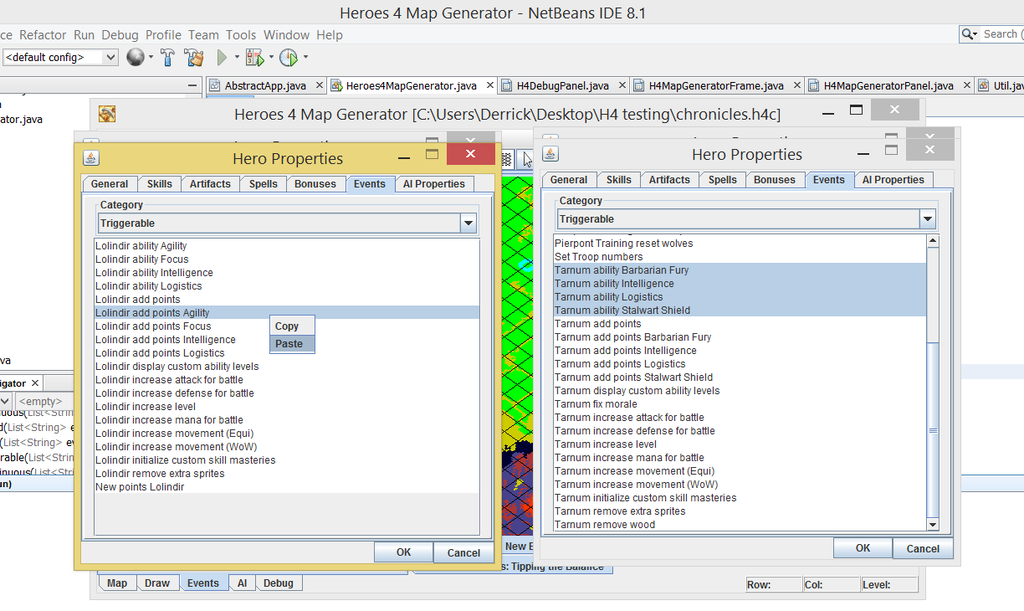Select 'Pierpont Training reset wolves' row
This screenshot has width=1024, height=611.
pos(740,243)
